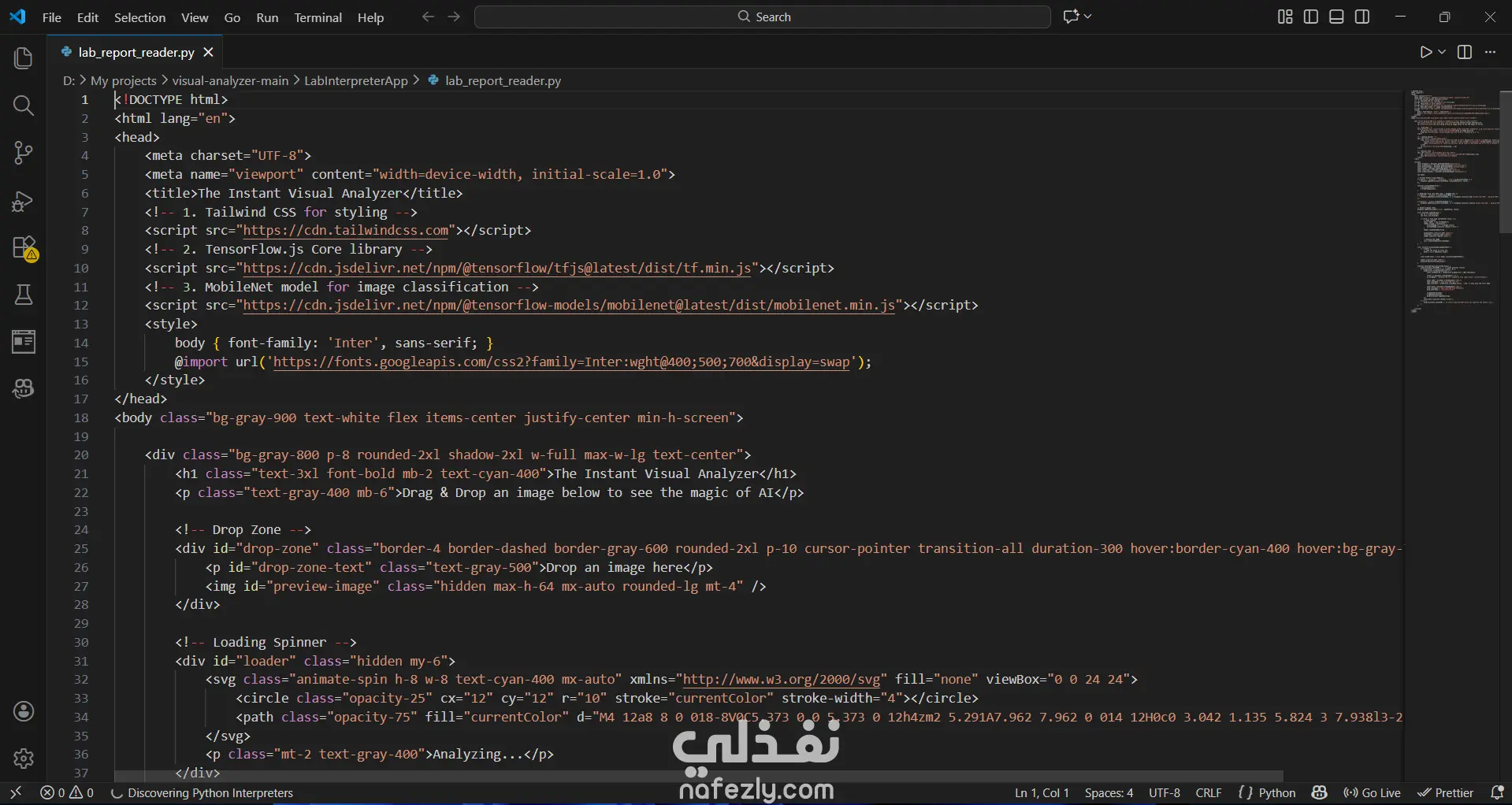Click the Go Live status button
Screen dimensions: 1512x805
click(1372, 793)
